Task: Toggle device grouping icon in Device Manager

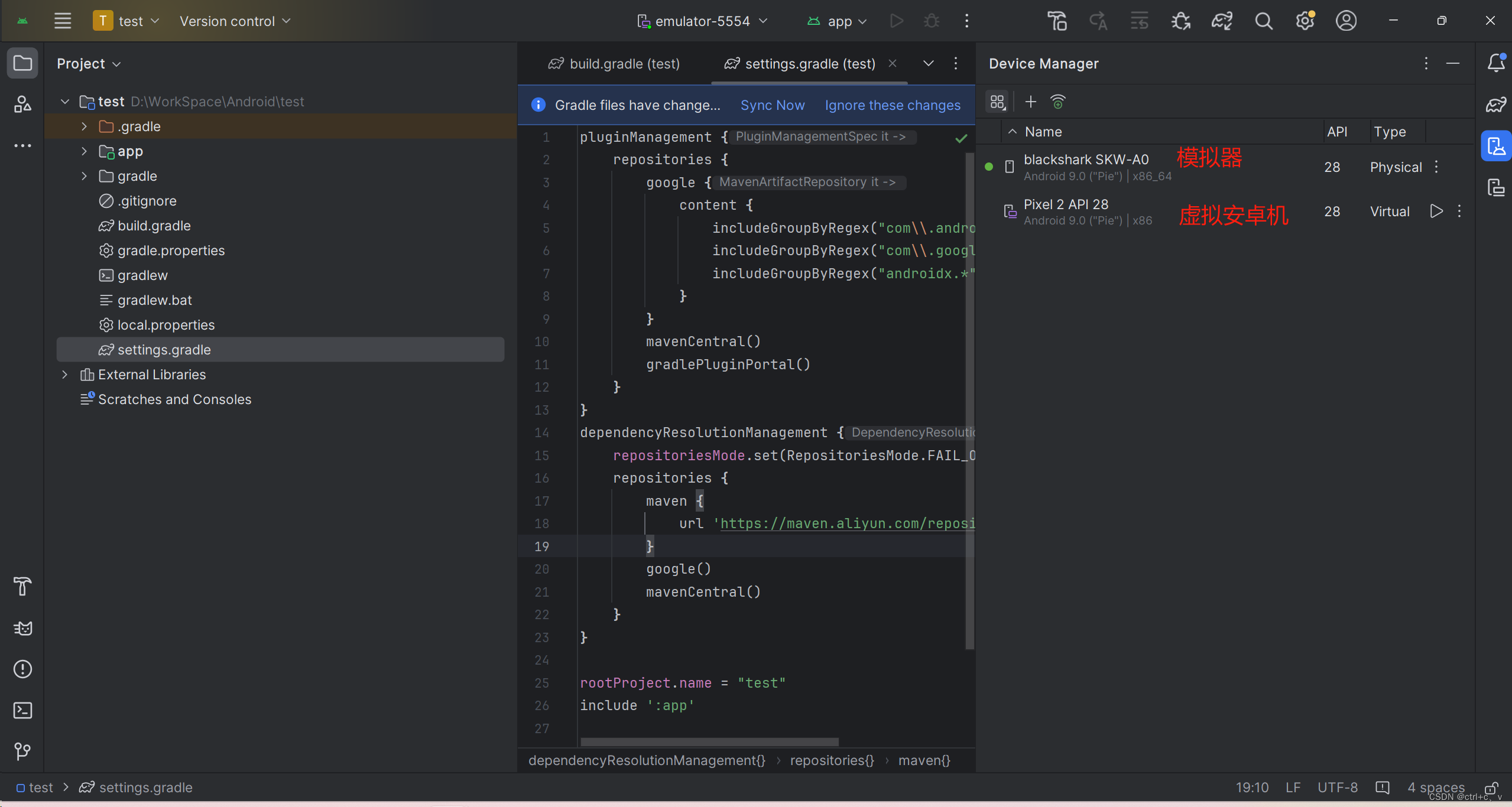Action: [x=998, y=102]
